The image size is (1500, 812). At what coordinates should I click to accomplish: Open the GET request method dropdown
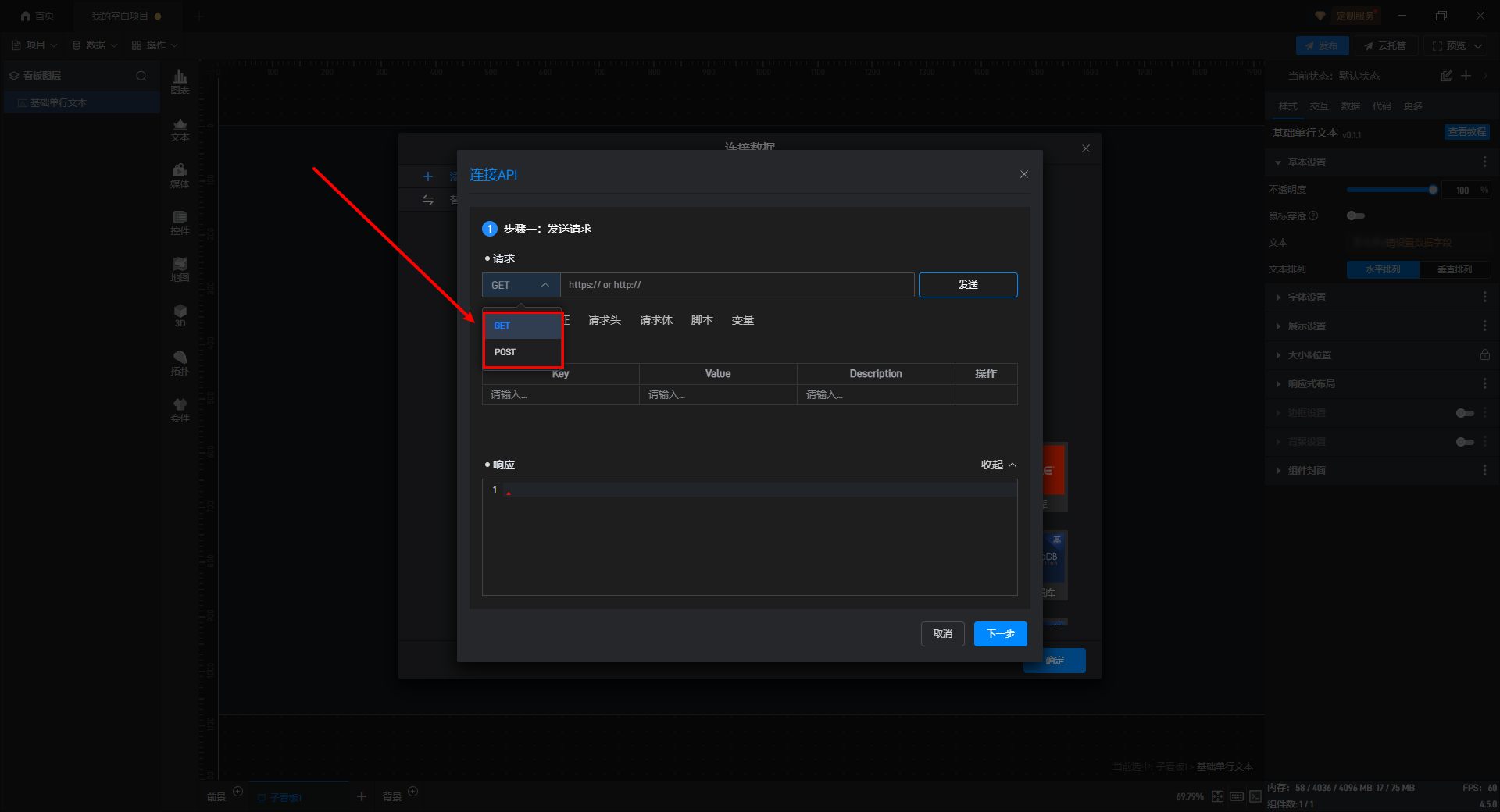[x=521, y=285]
